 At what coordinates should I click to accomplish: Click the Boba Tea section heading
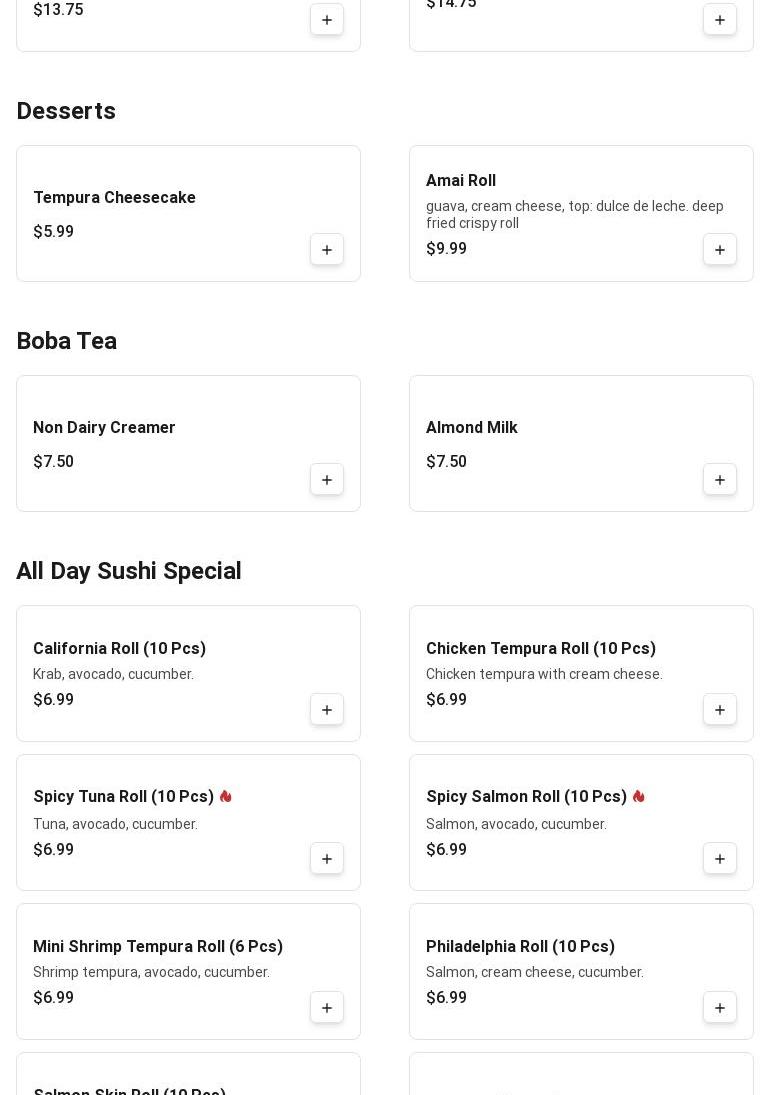pos(66,341)
